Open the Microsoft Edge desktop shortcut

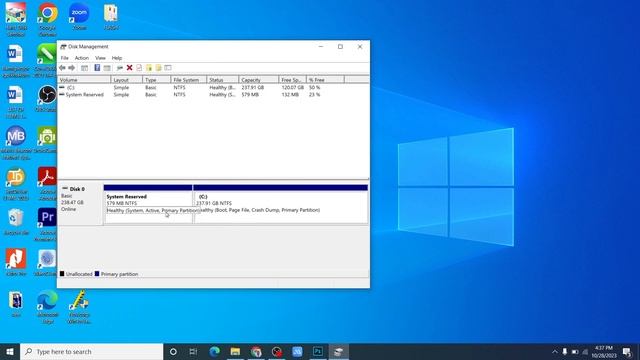[47, 306]
